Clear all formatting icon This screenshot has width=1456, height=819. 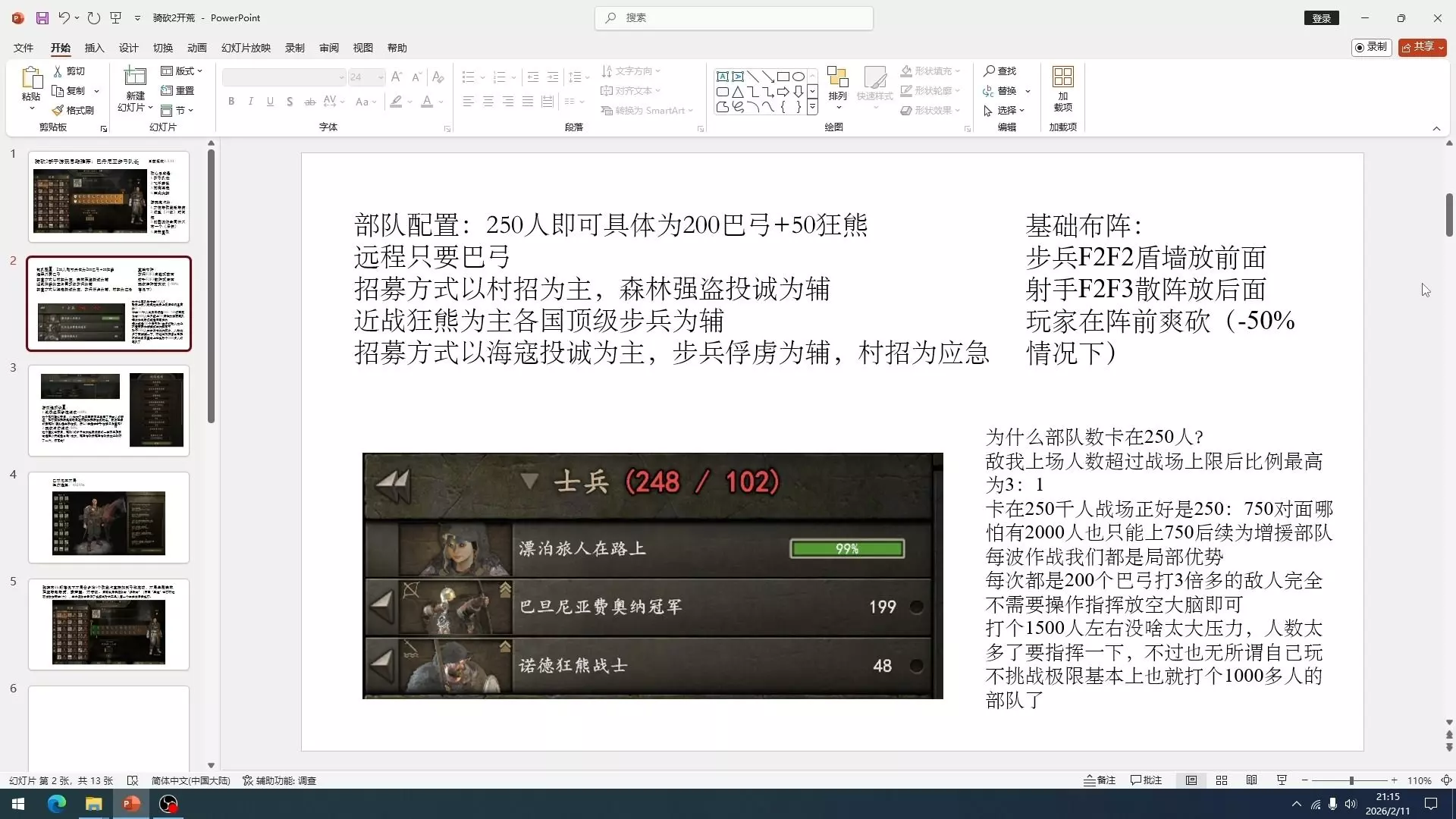[x=438, y=77]
